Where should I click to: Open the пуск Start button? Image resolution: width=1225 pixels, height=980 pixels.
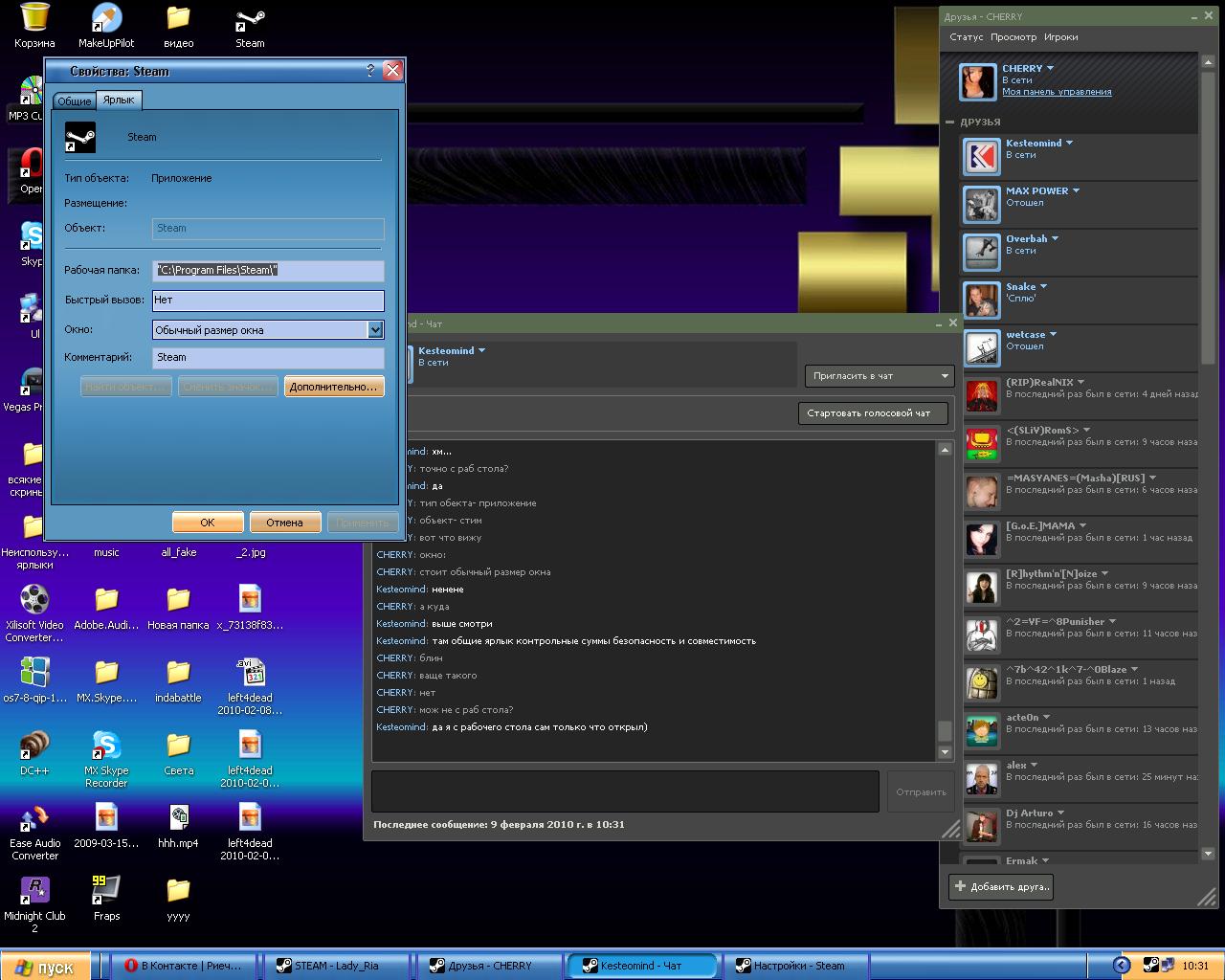tap(45, 966)
